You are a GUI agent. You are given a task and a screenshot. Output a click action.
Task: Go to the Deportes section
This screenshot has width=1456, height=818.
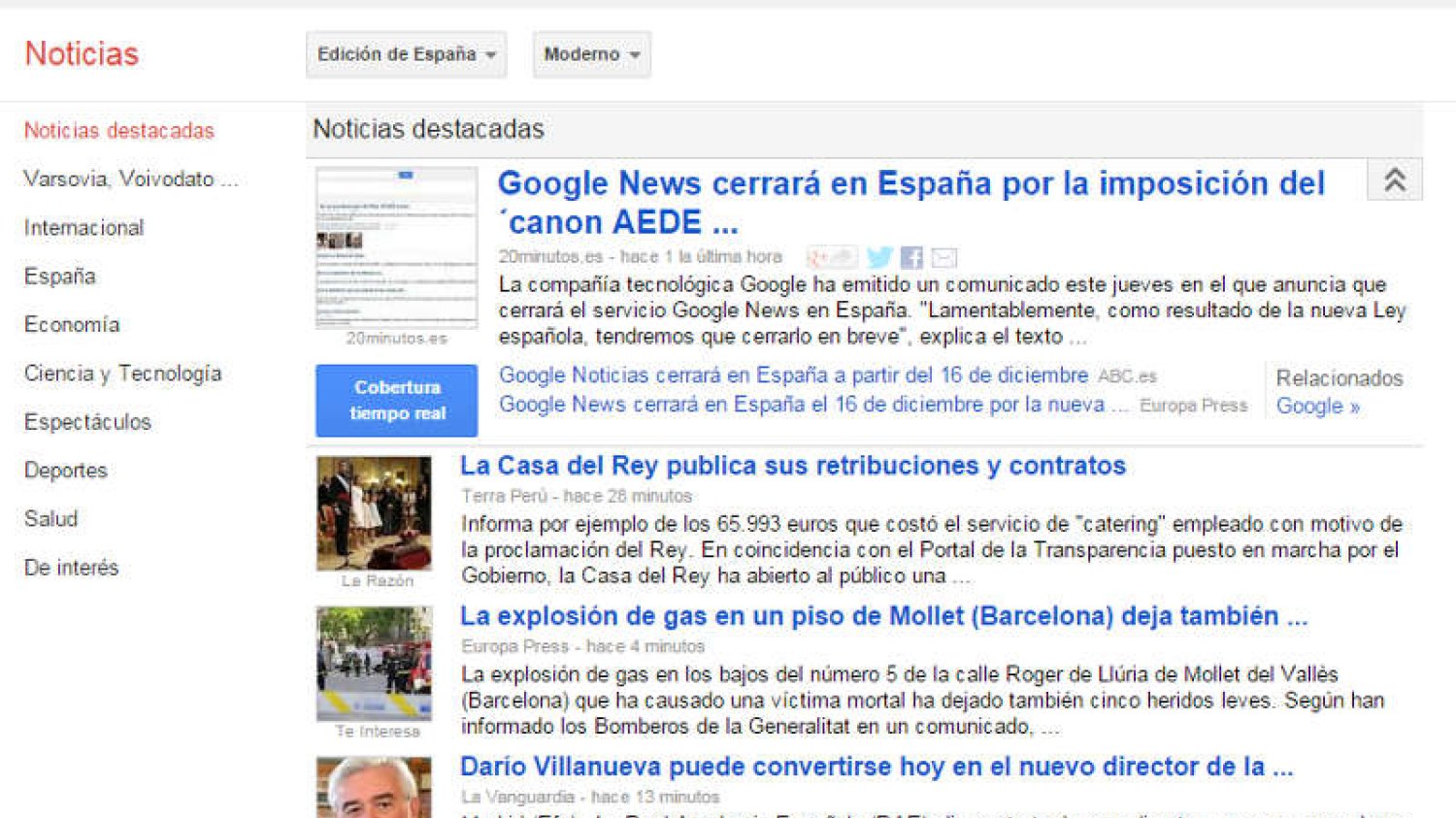(66, 471)
